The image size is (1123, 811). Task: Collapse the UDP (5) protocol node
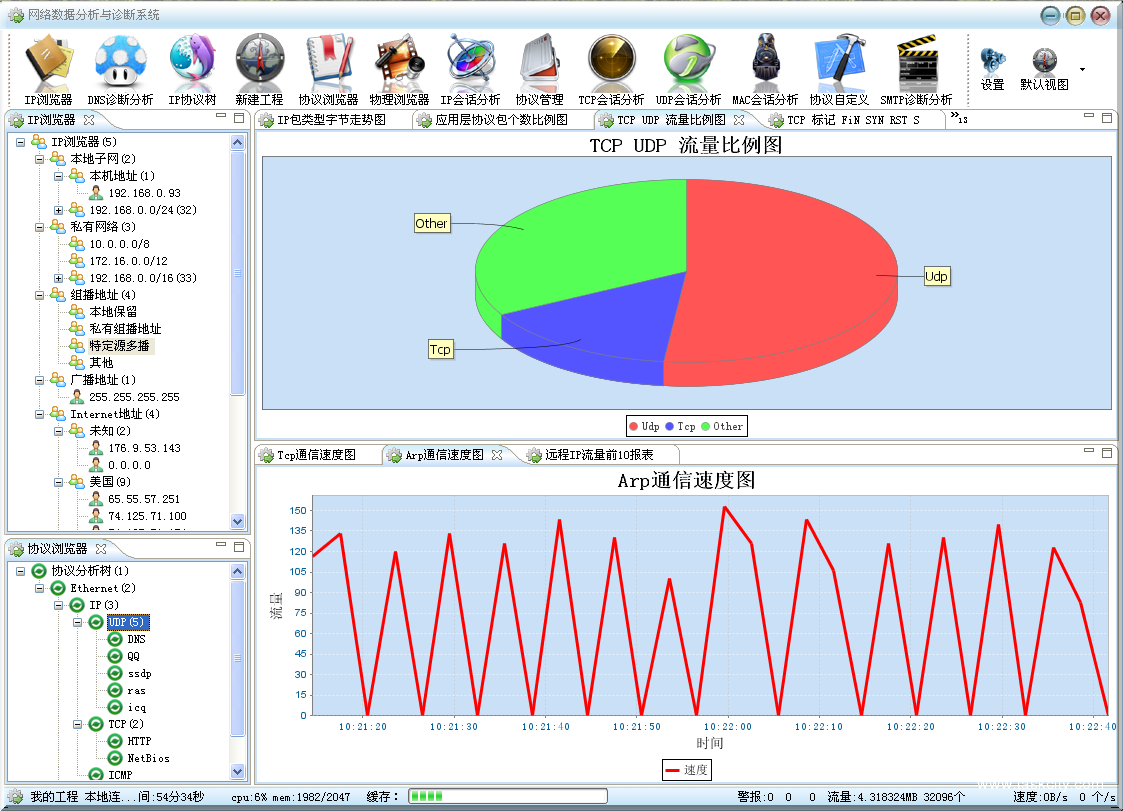pyautogui.click(x=78, y=622)
